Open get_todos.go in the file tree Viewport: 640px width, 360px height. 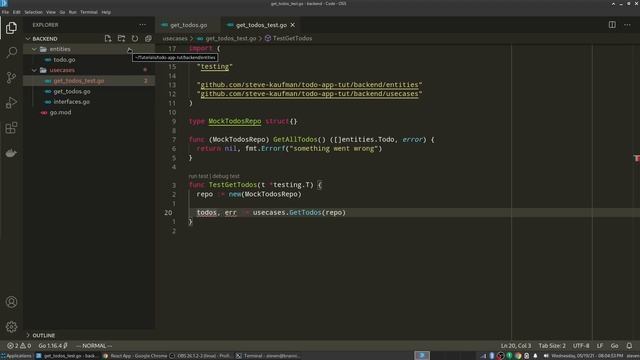(72, 91)
